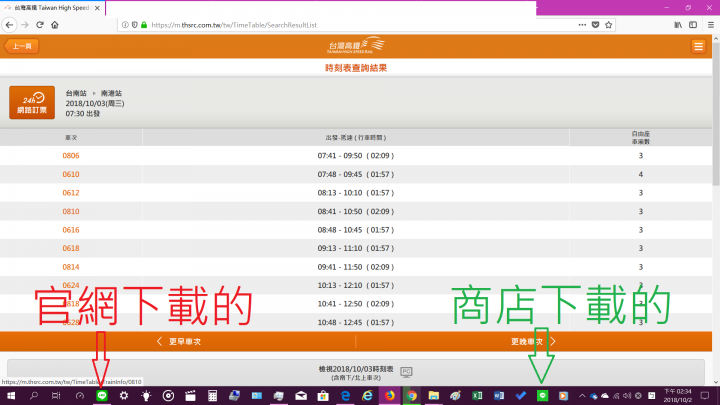Open Task View on the taskbar
The width and height of the screenshot is (720, 405).
point(56,396)
